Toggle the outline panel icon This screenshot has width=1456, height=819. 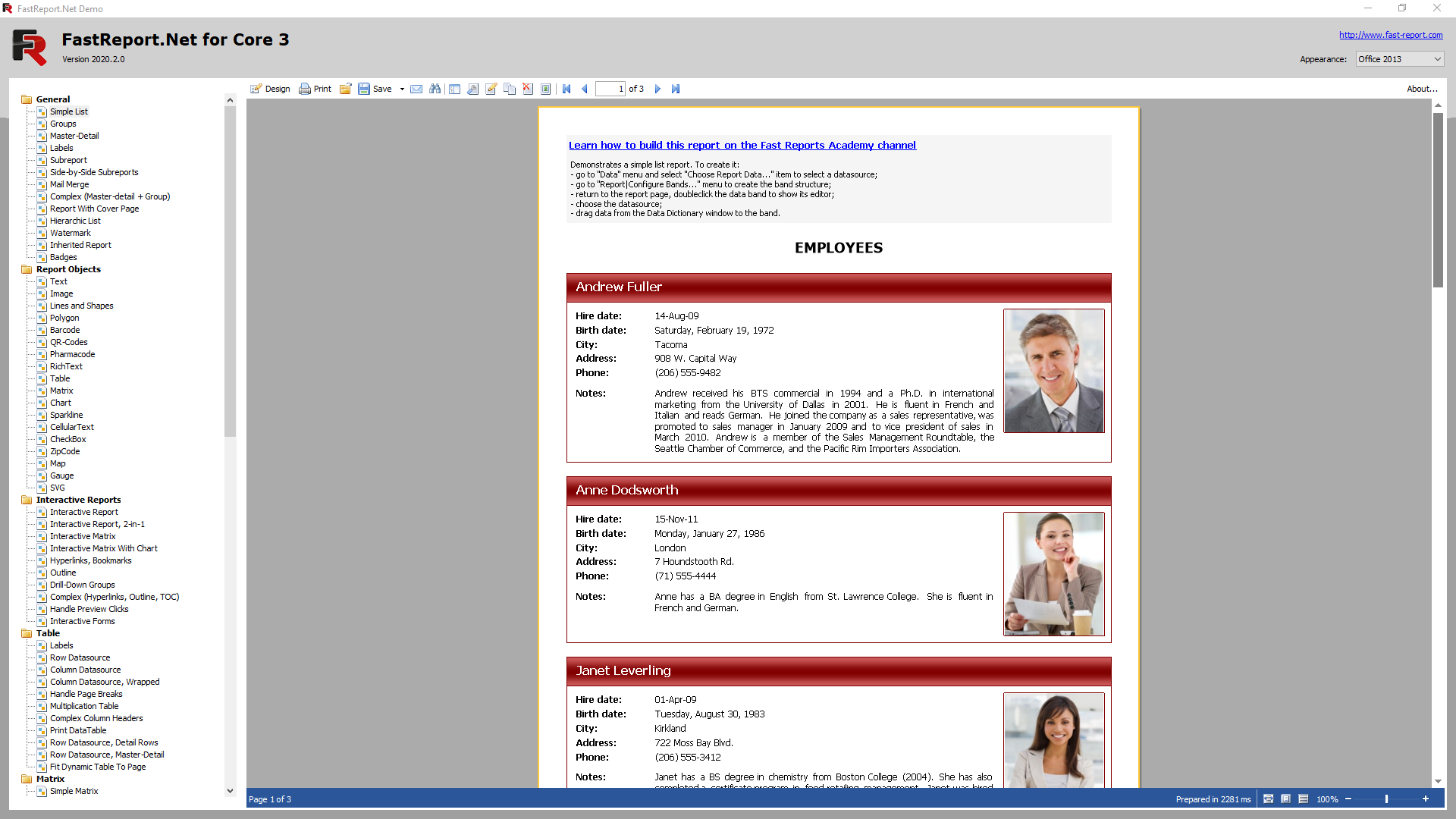tap(454, 89)
